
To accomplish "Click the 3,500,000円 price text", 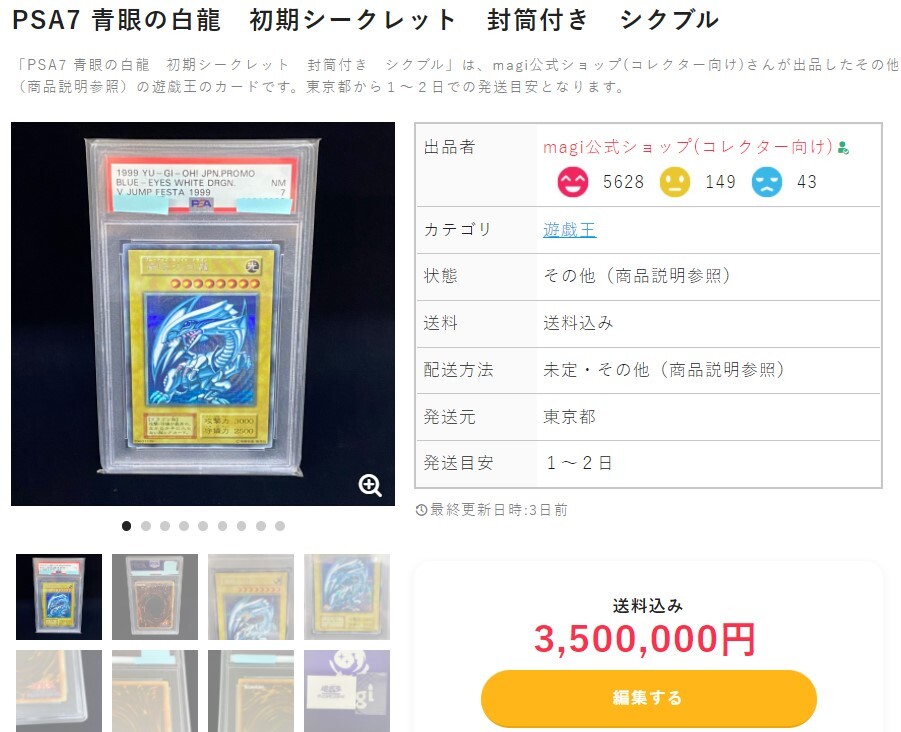I will [645, 639].
